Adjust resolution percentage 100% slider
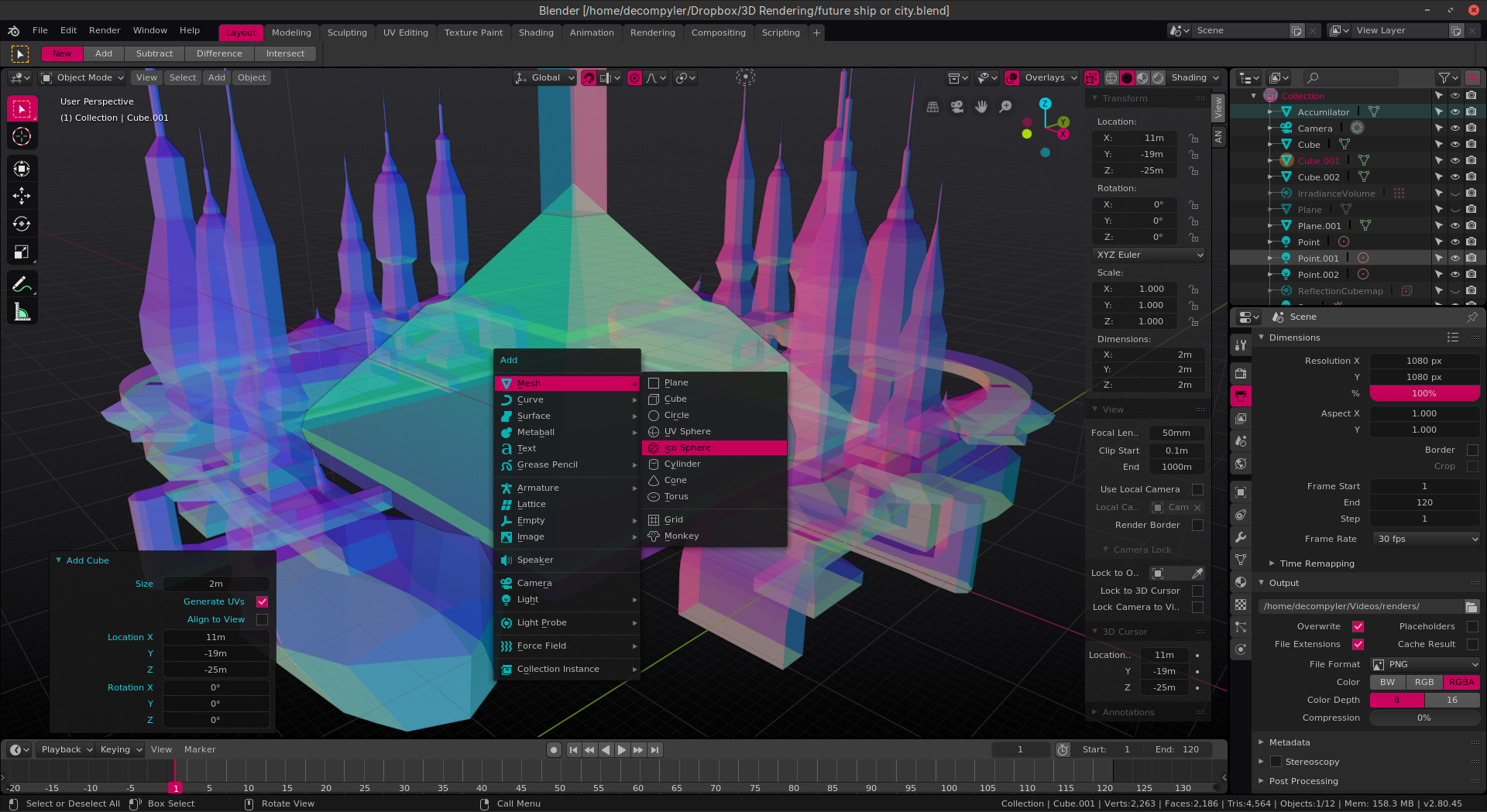The width and height of the screenshot is (1487, 812). [x=1425, y=393]
